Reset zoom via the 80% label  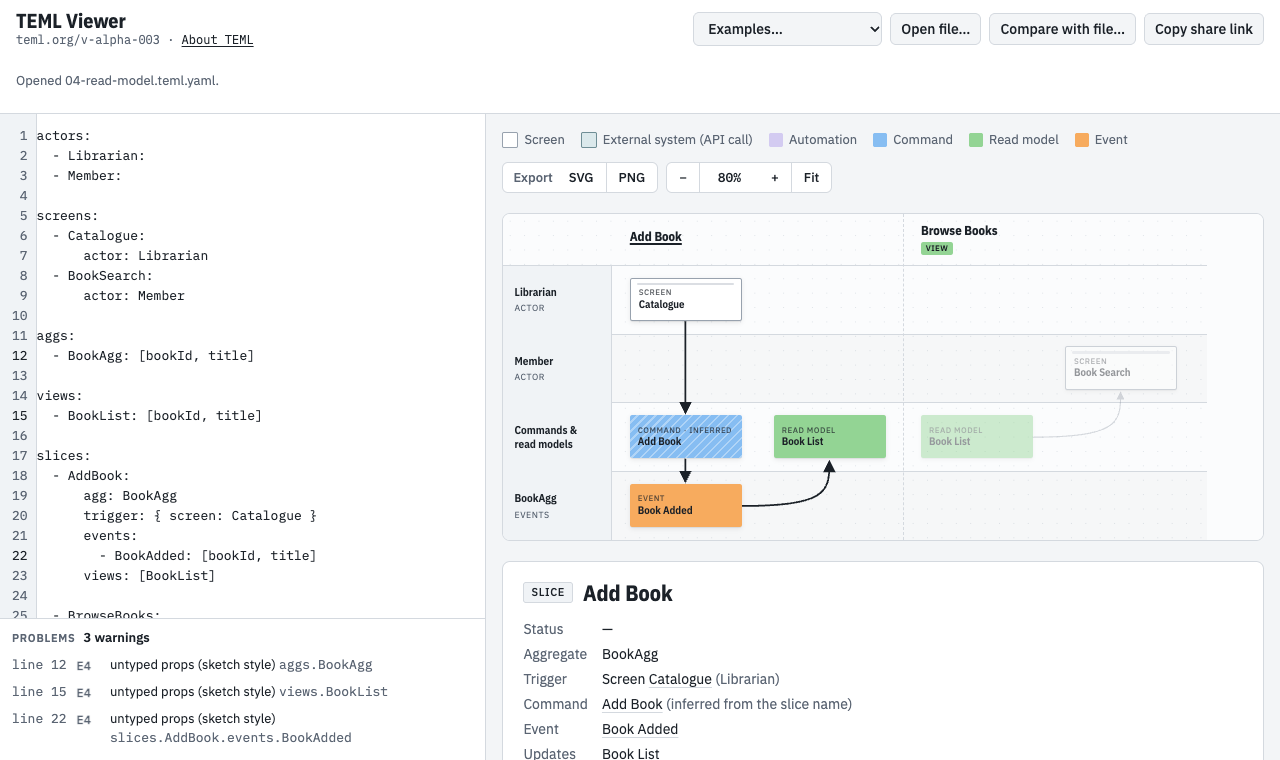pos(729,178)
